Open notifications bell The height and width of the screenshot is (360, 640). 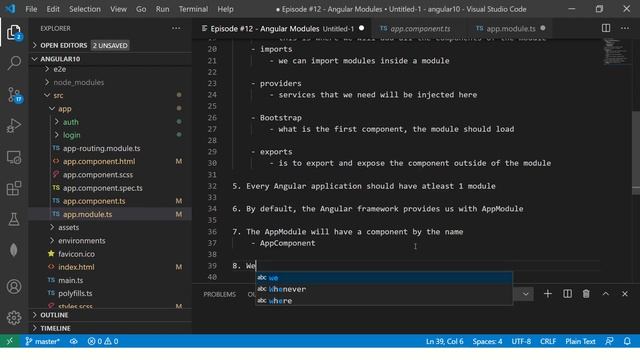[x=627, y=341]
